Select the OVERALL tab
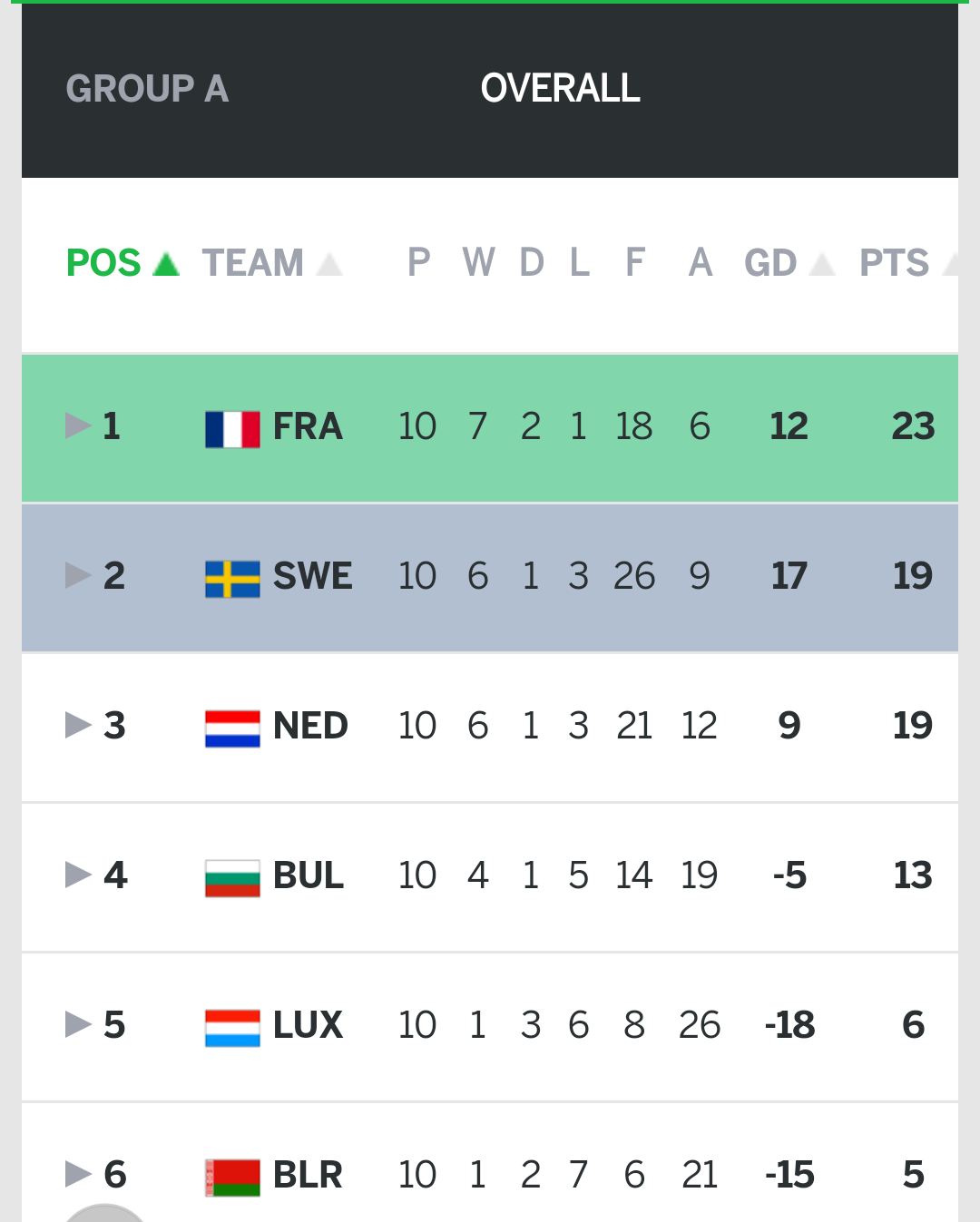 [x=560, y=89]
